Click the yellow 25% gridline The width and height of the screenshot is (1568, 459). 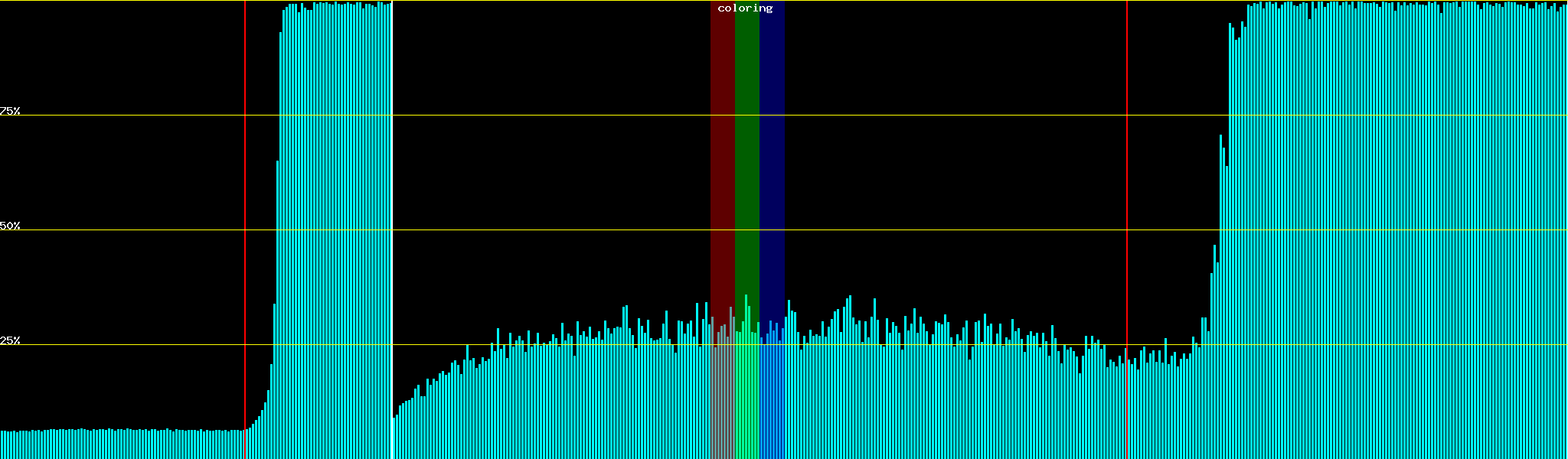point(919,345)
